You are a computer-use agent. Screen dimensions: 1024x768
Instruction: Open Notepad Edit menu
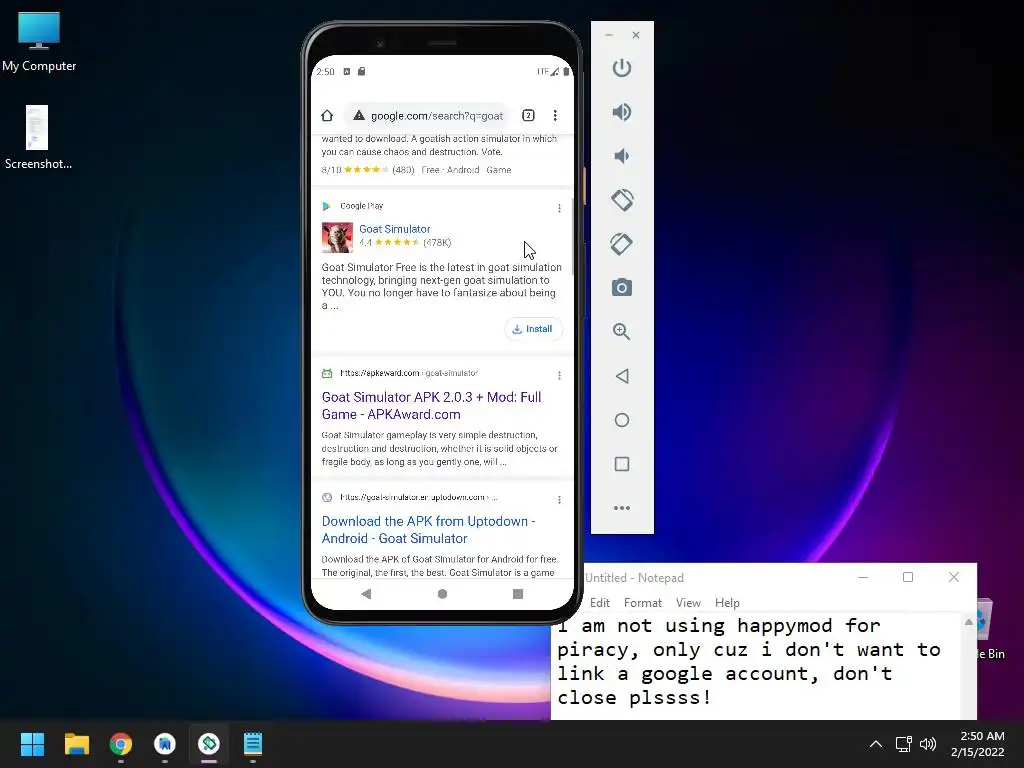pyautogui.click(x=600, y=603)
